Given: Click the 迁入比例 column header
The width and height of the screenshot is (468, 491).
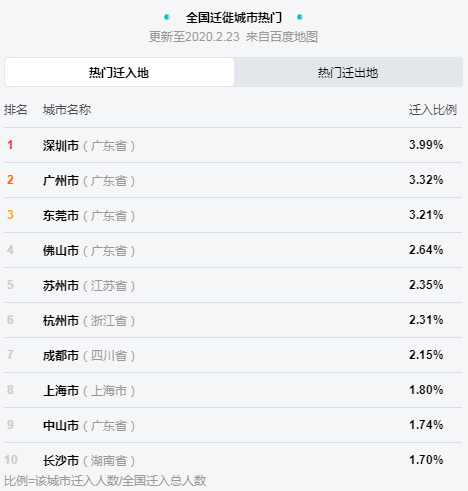Looking at the screenshot, I should (433, 110).
